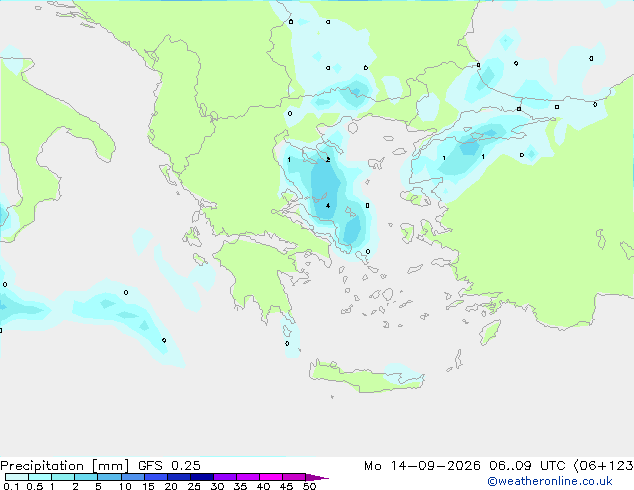Click the Precipitation [mm] title text
Screen dimensions: 634x490
click(65, 466)
